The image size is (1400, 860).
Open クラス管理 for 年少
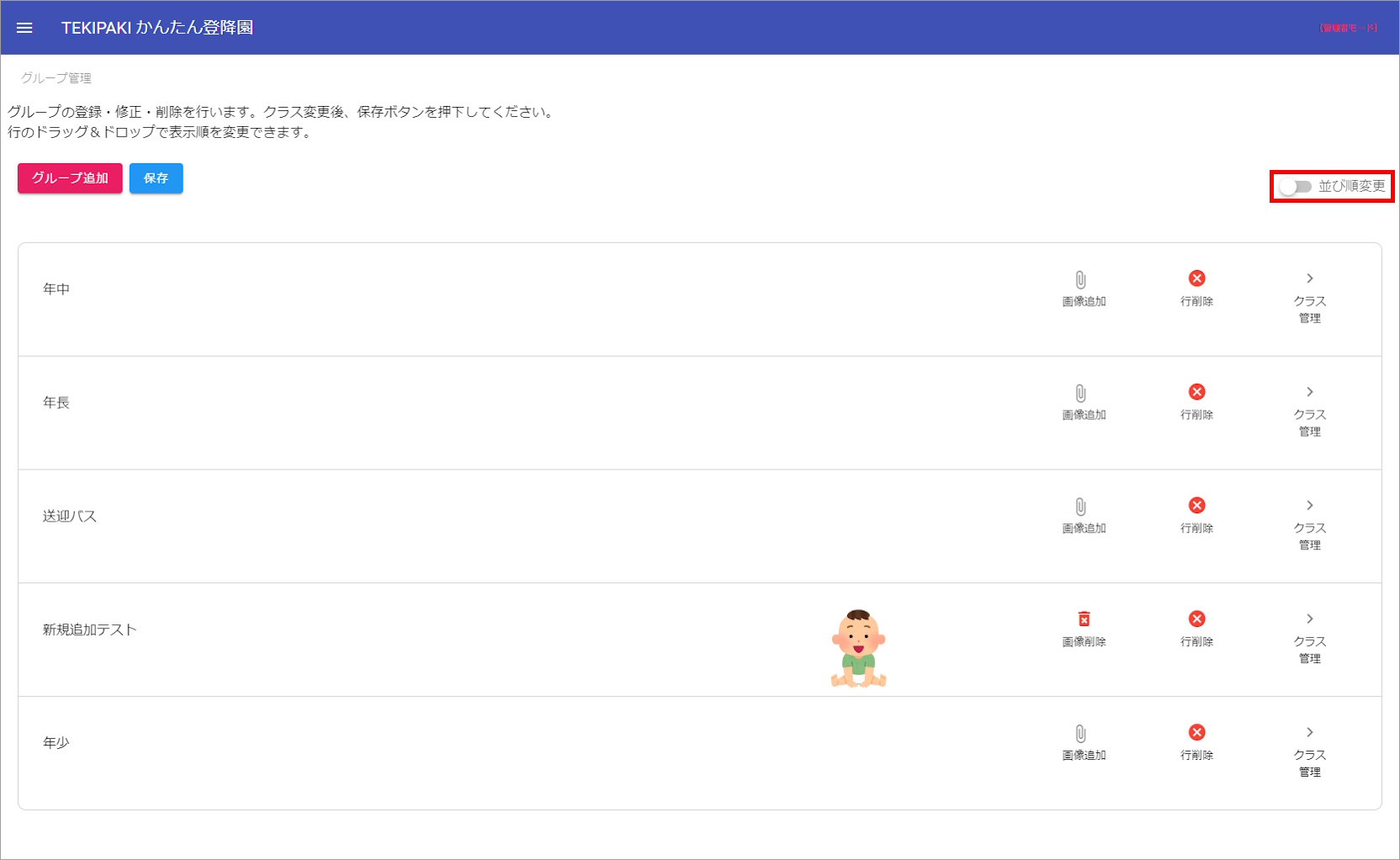1309,733
